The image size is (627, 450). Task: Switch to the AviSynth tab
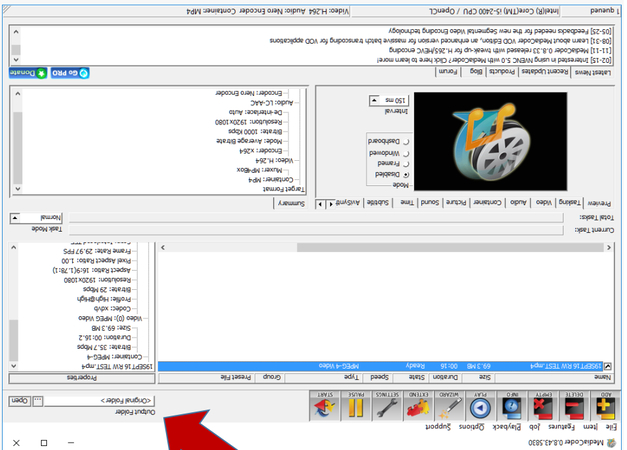point(347,203)
